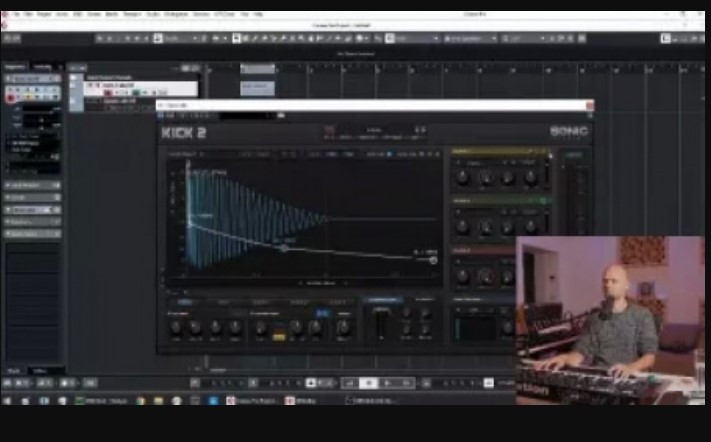Open Chrome from the taskbar

coord(141,401)
